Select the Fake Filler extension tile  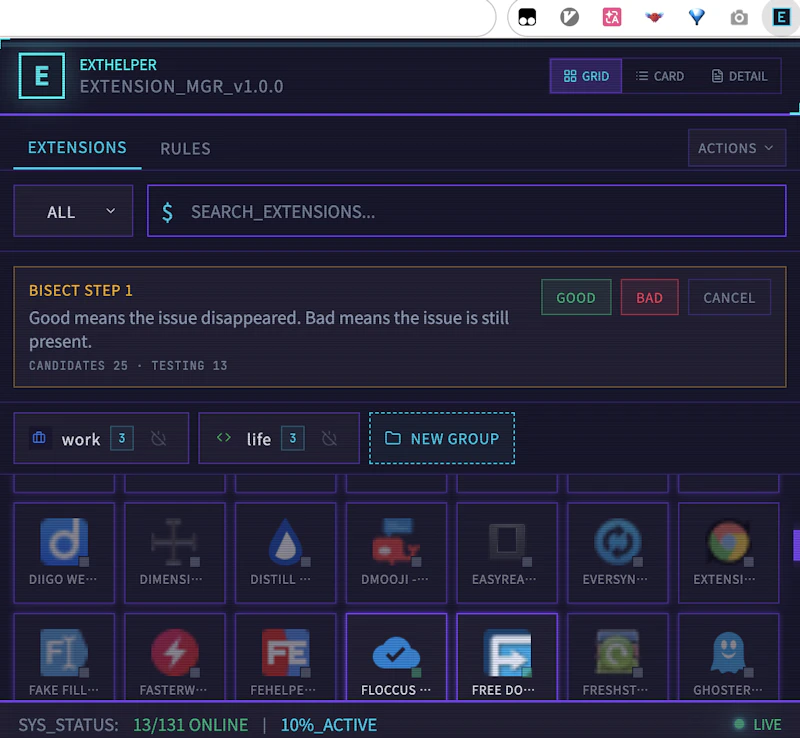64,657
